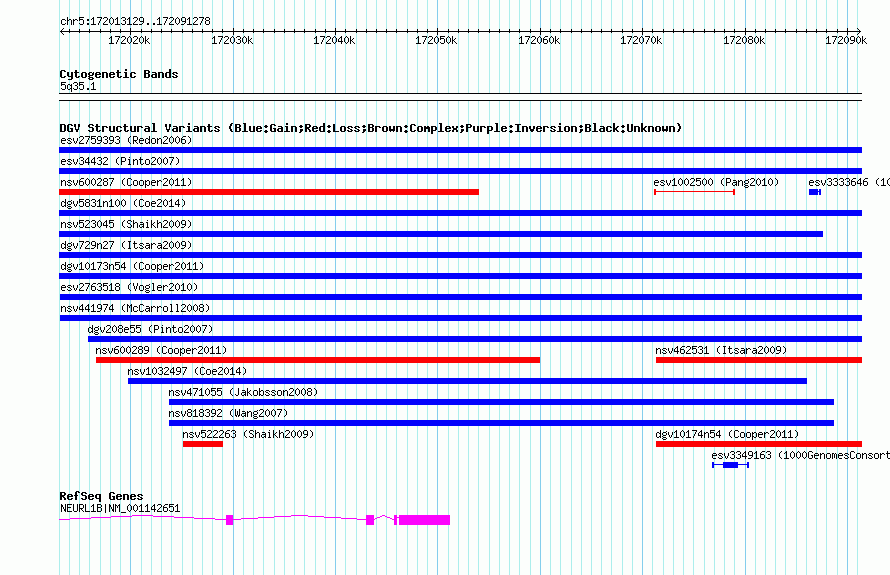This screenshot has width=890, height=575.
Task: Select the 5q35.1 cytogenetic band label
Action: tap(78, 86)
